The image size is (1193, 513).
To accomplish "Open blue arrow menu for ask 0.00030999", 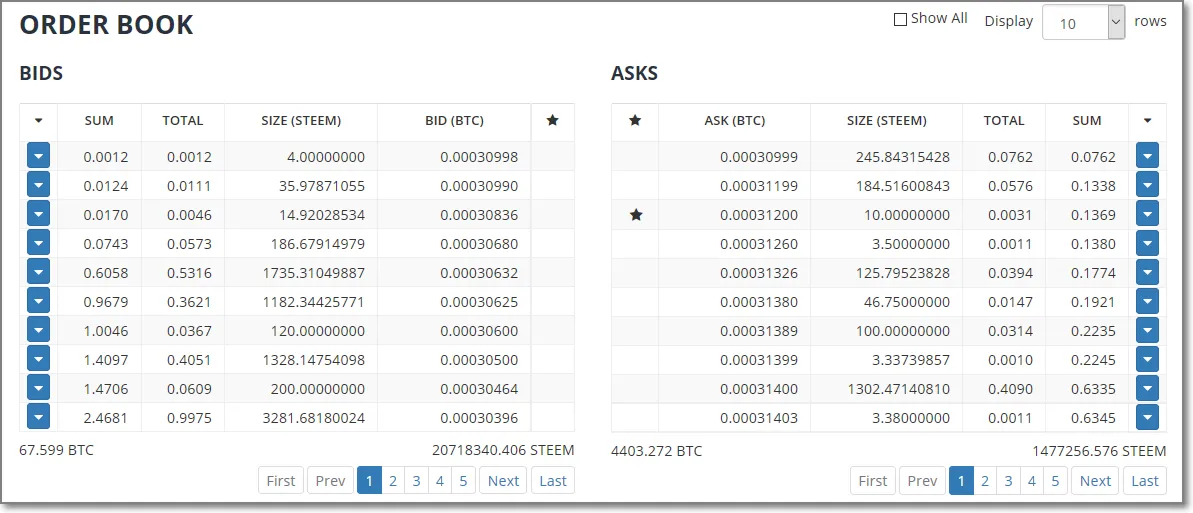I will (x=1147, y=157).
